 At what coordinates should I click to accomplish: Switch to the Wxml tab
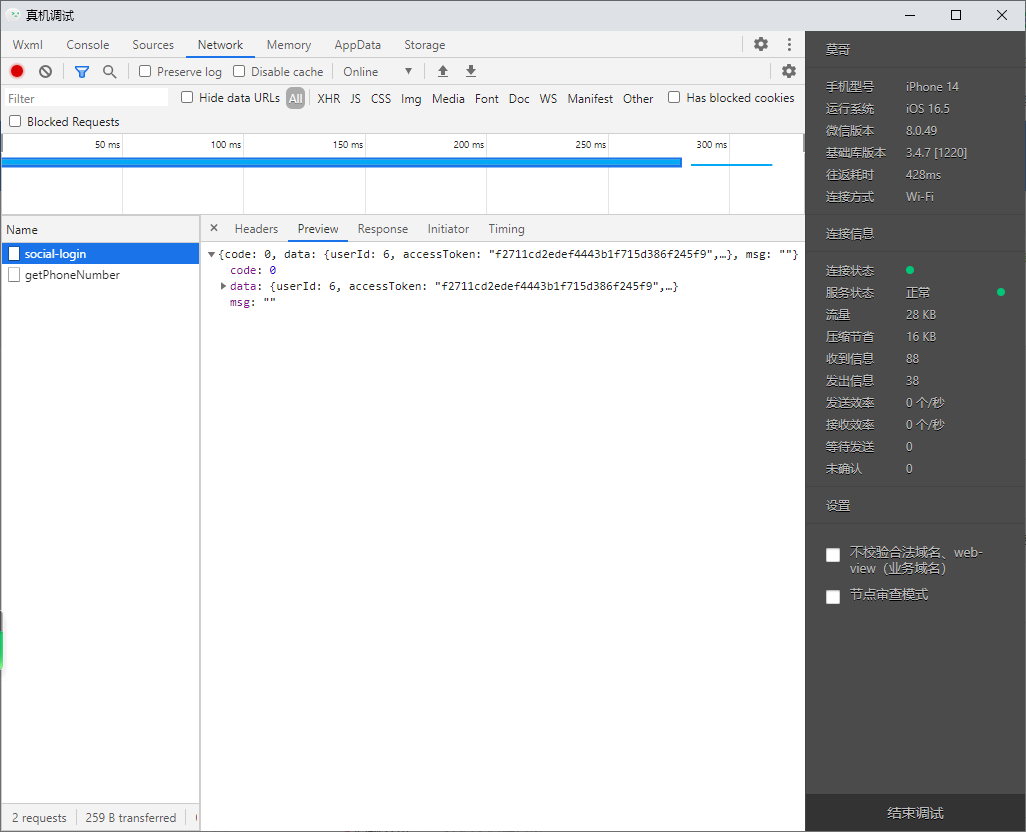pos(27,44)
